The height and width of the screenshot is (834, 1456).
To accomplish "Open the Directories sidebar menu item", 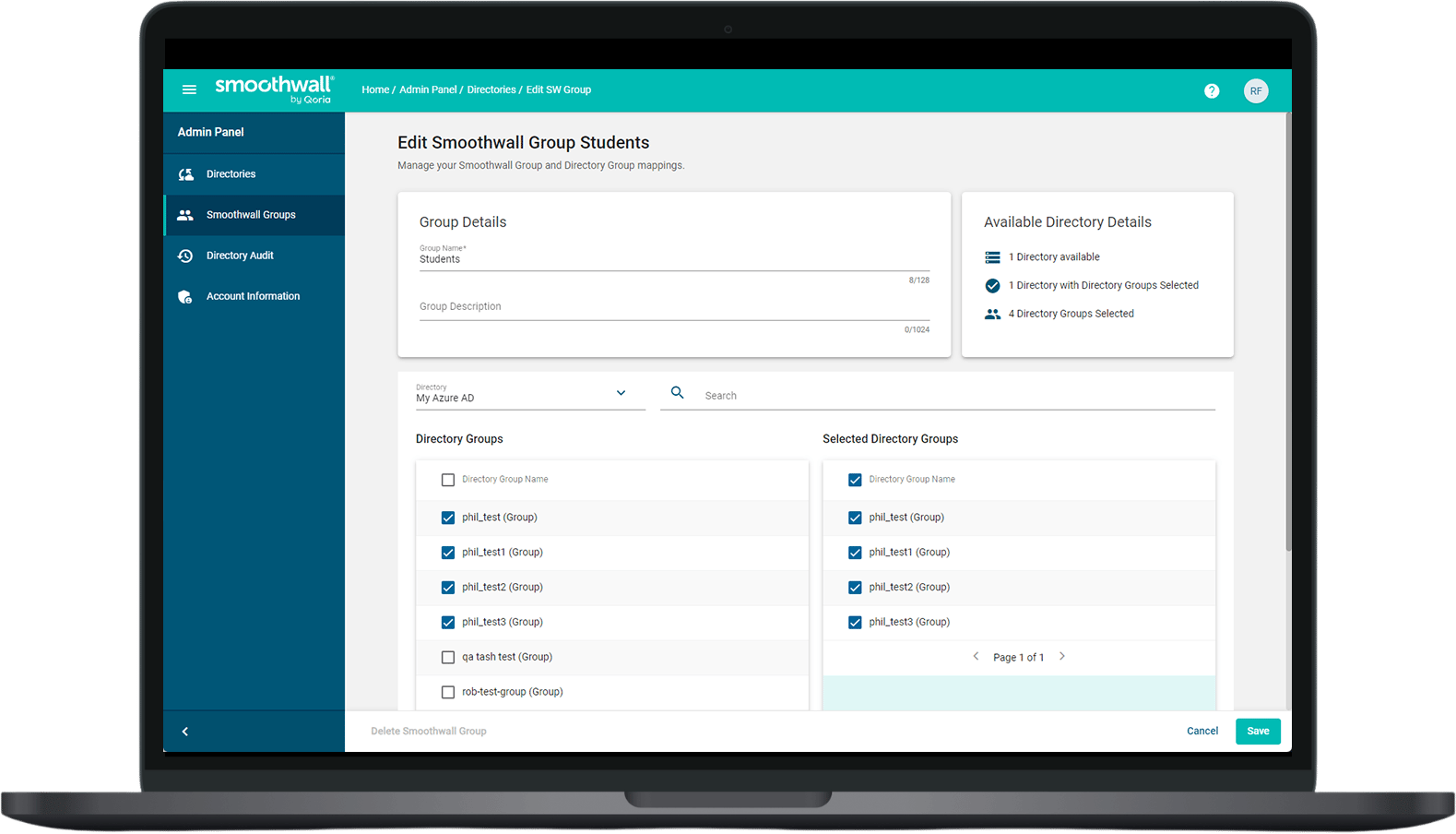I will point(255,174).
